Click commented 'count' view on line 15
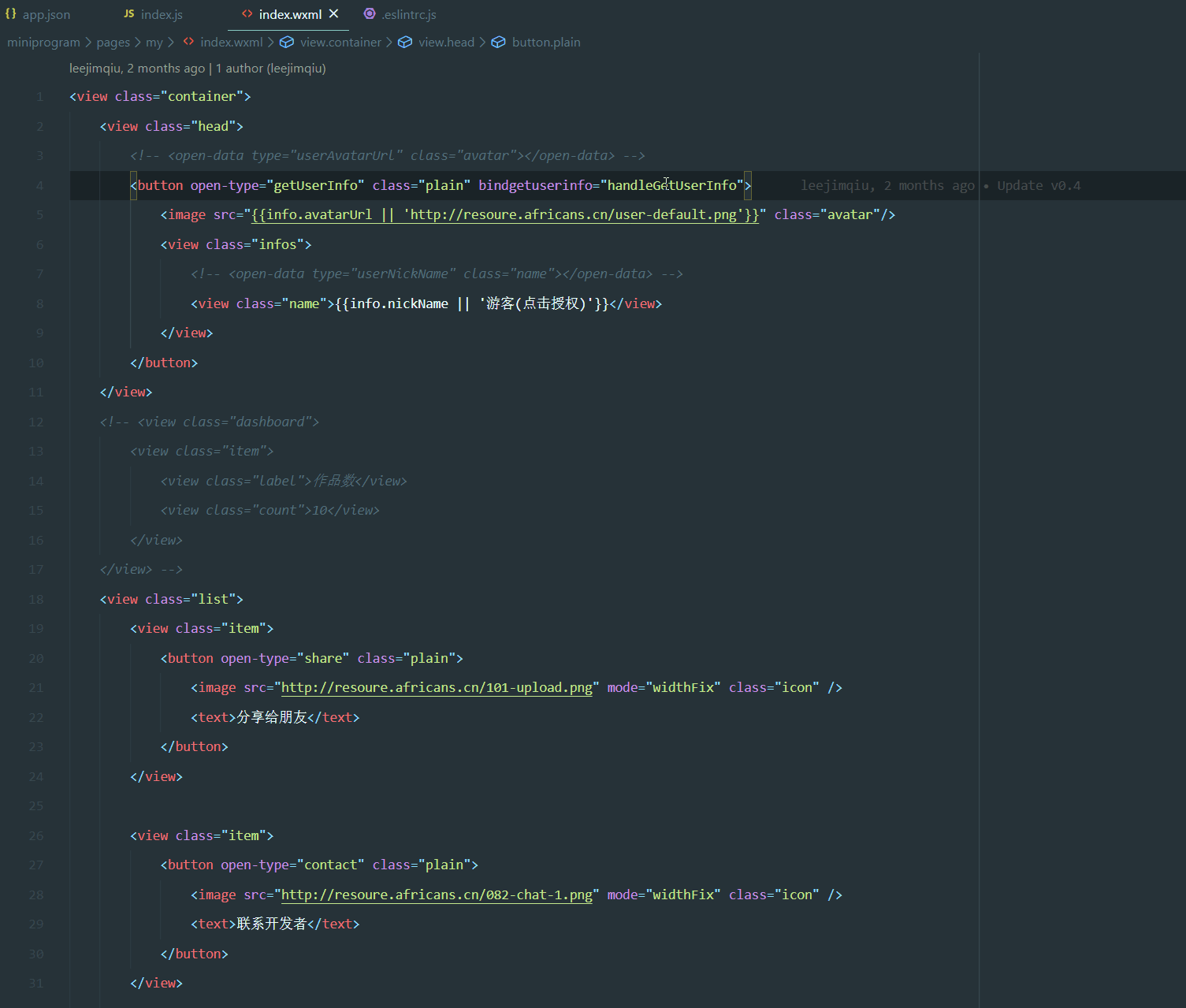Image resolution: width=1186 pixels, height=1008 pixels. pos(270,510)
